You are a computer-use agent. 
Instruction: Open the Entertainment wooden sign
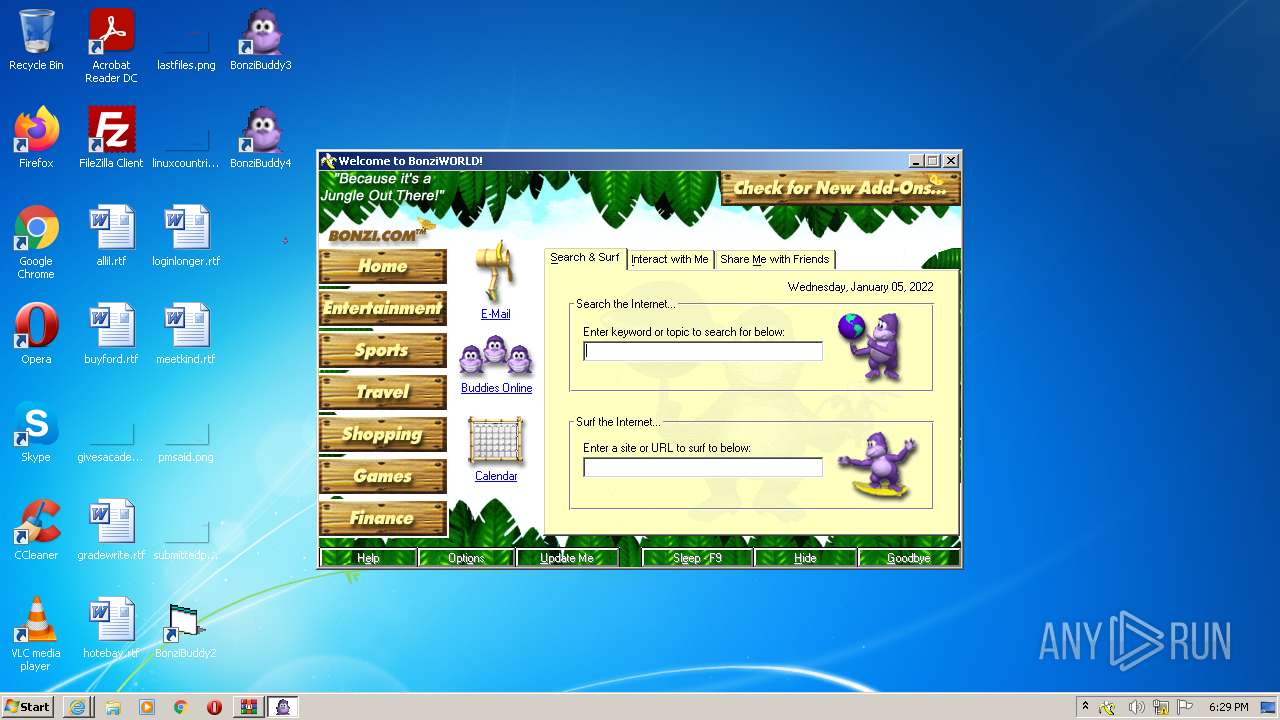click(x=383, y=309)
